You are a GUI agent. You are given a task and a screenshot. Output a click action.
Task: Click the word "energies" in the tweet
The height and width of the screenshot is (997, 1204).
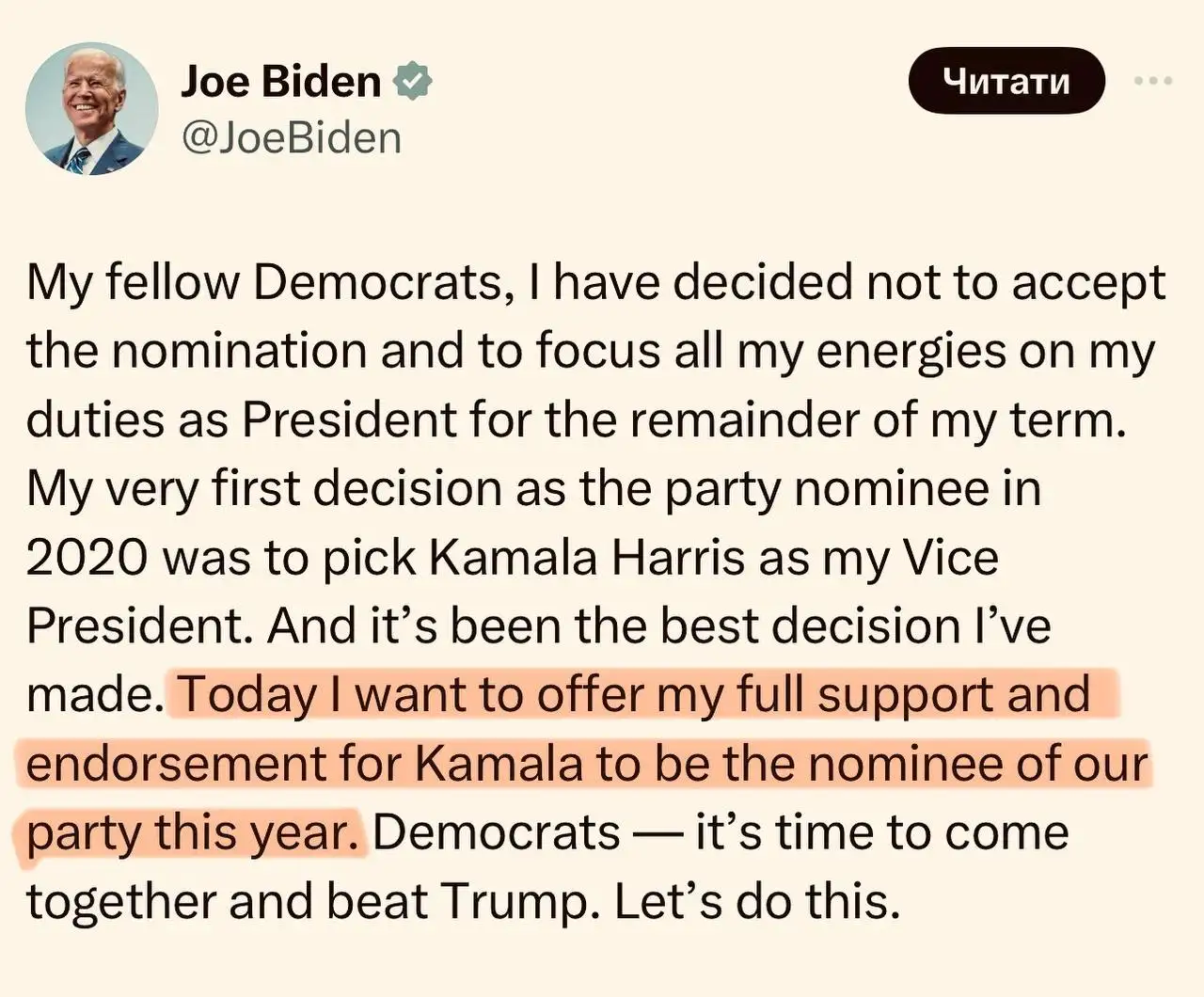910,352
